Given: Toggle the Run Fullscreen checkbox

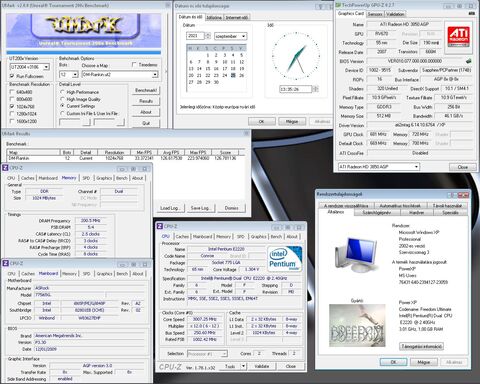Looking at the screenshot, I should [12, 76].
